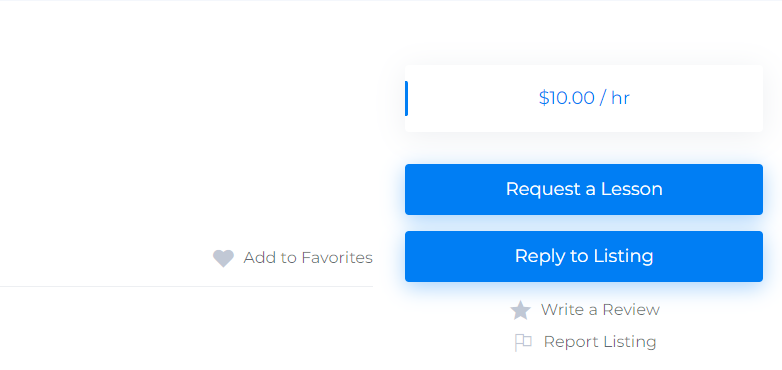Click the Reply to Listing button
782x370 pixels.
[x=584, y=256]
